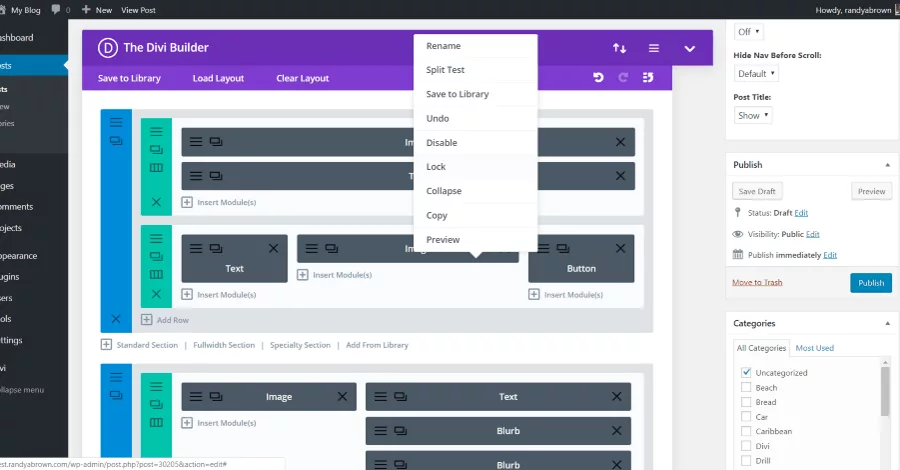Clone the second green row icon
Screen dimensions: 900x470
pyautogui.click(x=156, y=256)
